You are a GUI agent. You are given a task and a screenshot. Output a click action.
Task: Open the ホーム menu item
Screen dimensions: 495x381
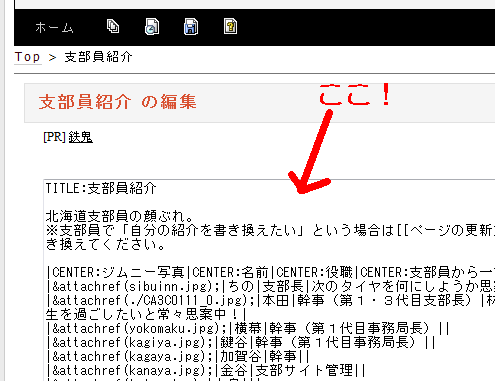[54, 27]
